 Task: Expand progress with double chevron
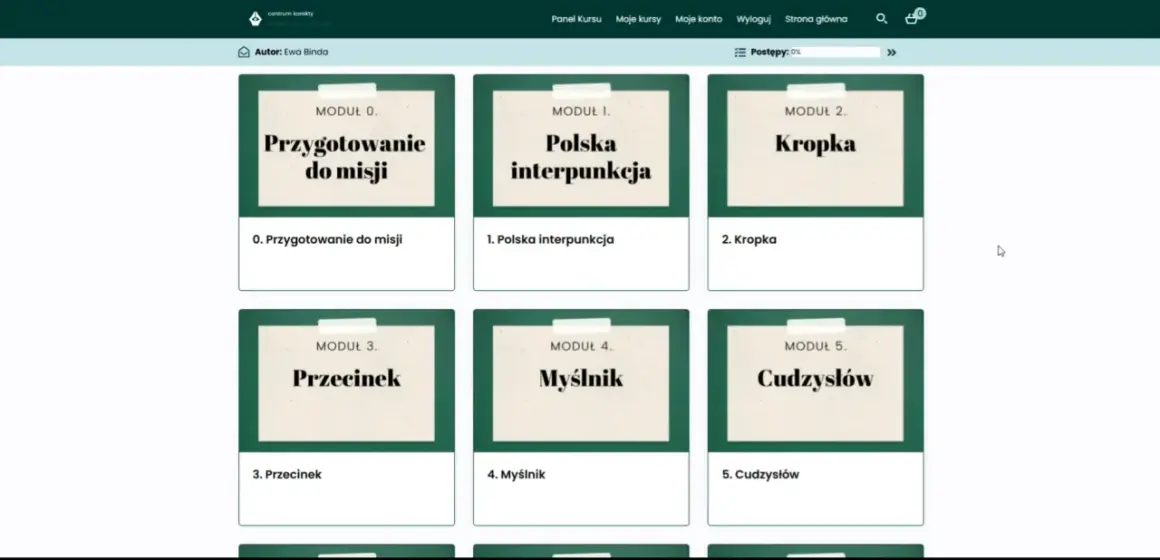[x=891, y=53]
